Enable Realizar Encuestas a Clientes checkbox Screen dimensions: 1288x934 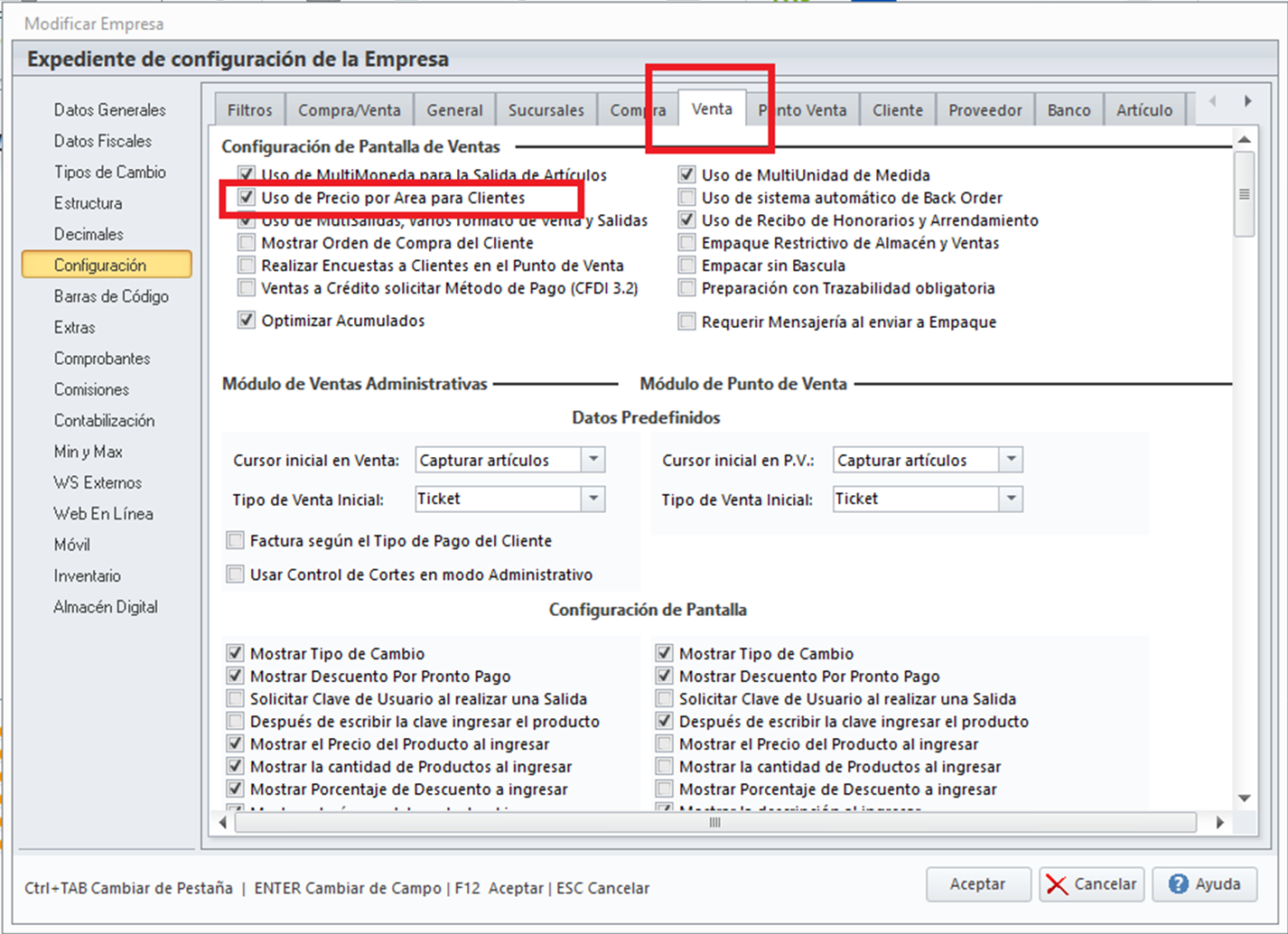tap(247, 266)
